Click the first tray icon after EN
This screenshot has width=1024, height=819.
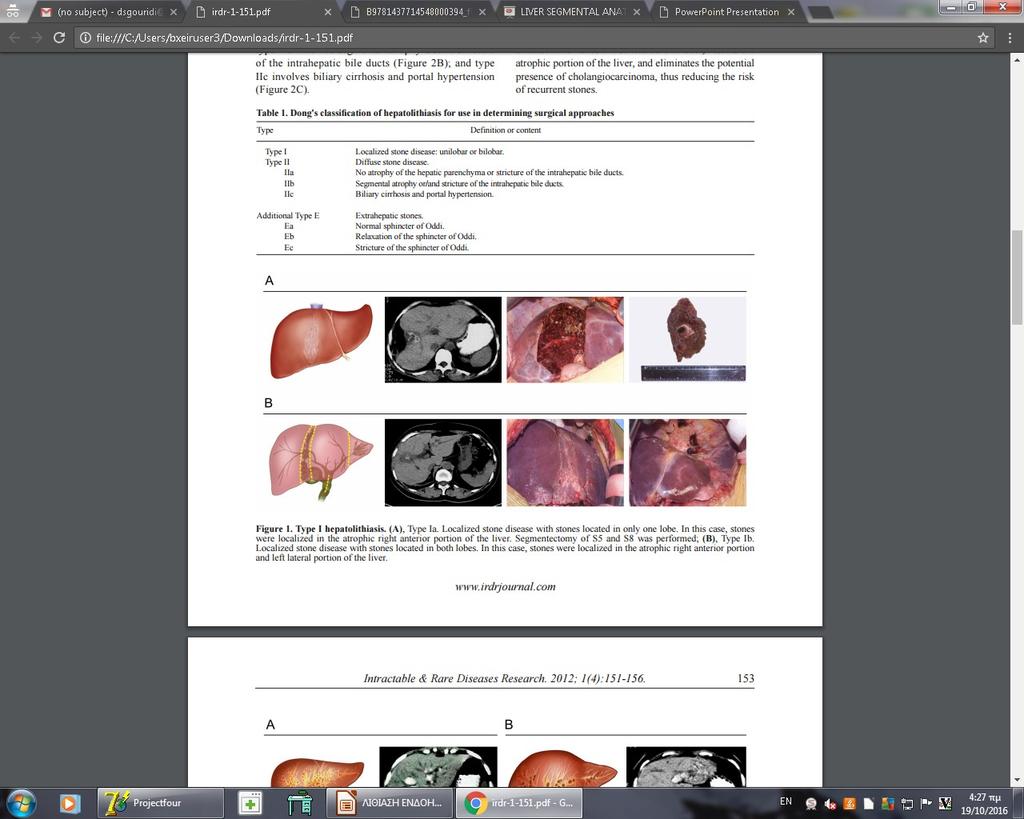pyautogui.click(x=811, y=803)
